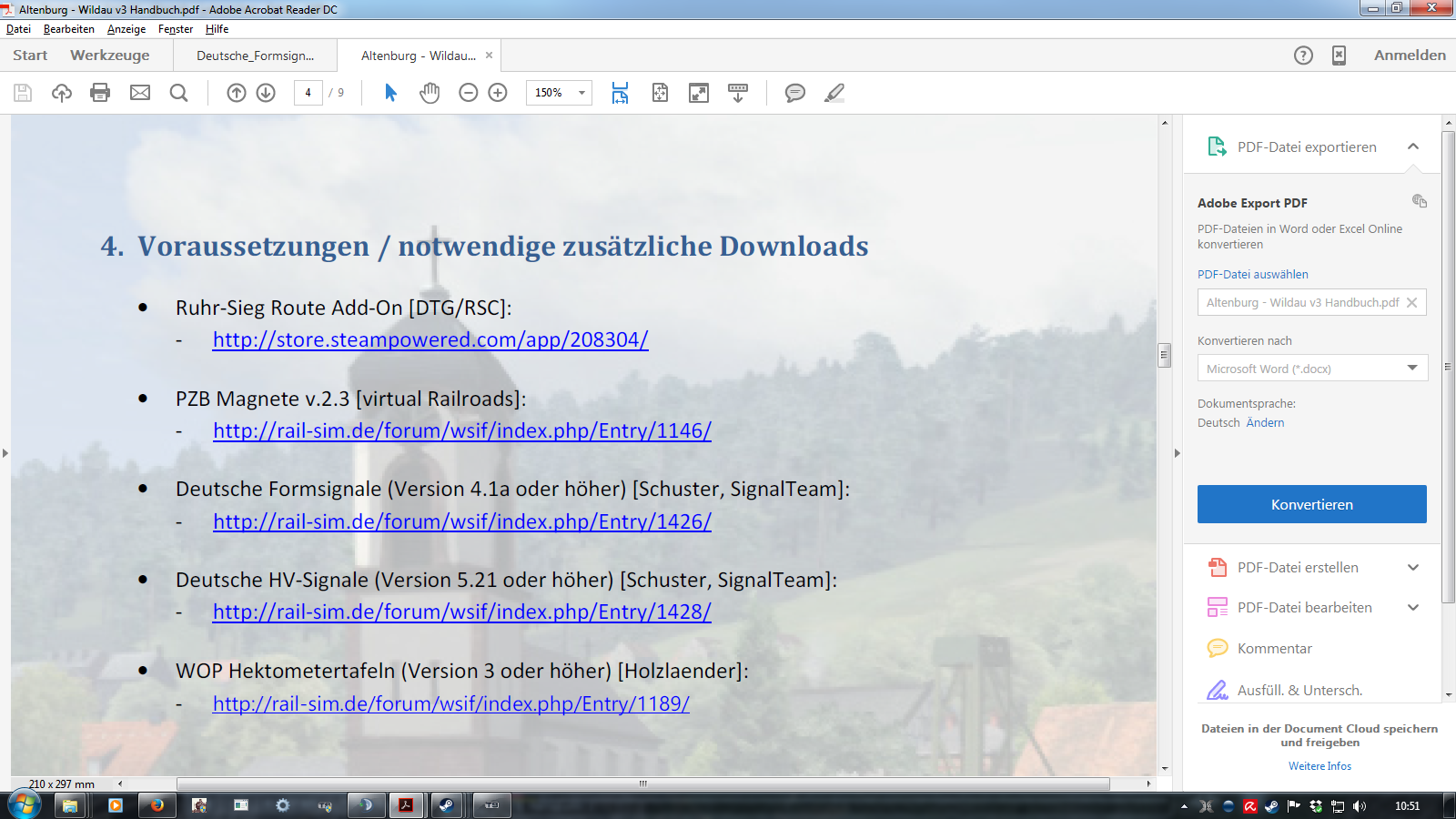Screen dimensions: 1456x819
Task: Click the cloud upload icon
Action: click(62, 93)
